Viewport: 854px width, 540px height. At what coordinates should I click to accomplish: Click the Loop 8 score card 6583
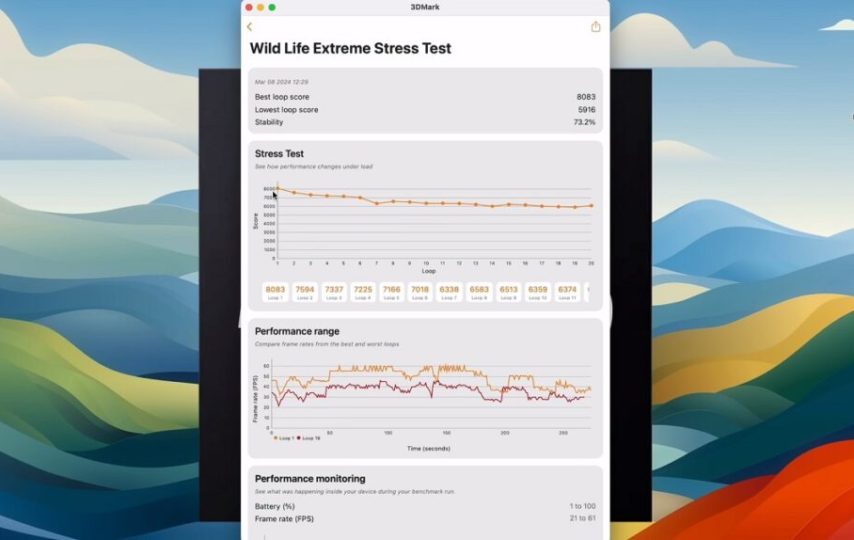point(479,291)
